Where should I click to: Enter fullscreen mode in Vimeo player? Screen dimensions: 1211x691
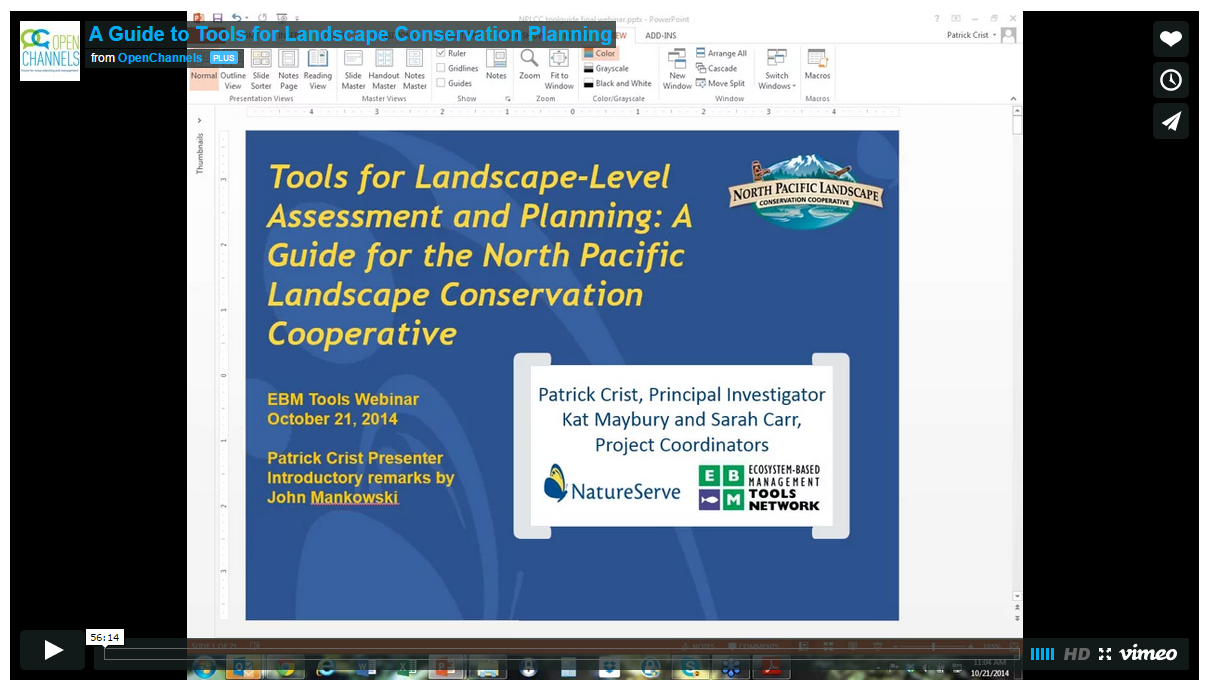[x=1105, y=654]
